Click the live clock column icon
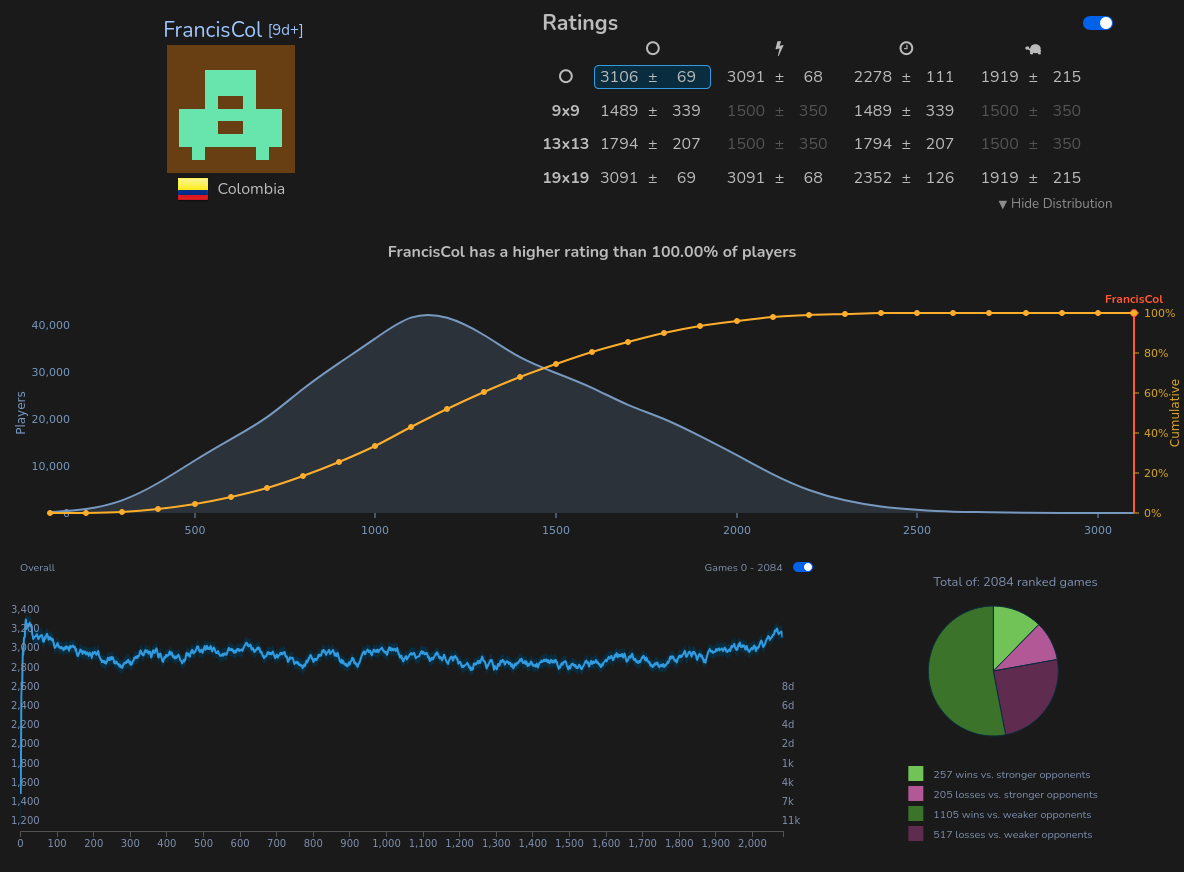The width and height of the screenshot is (1184, 872). point(906,48)
